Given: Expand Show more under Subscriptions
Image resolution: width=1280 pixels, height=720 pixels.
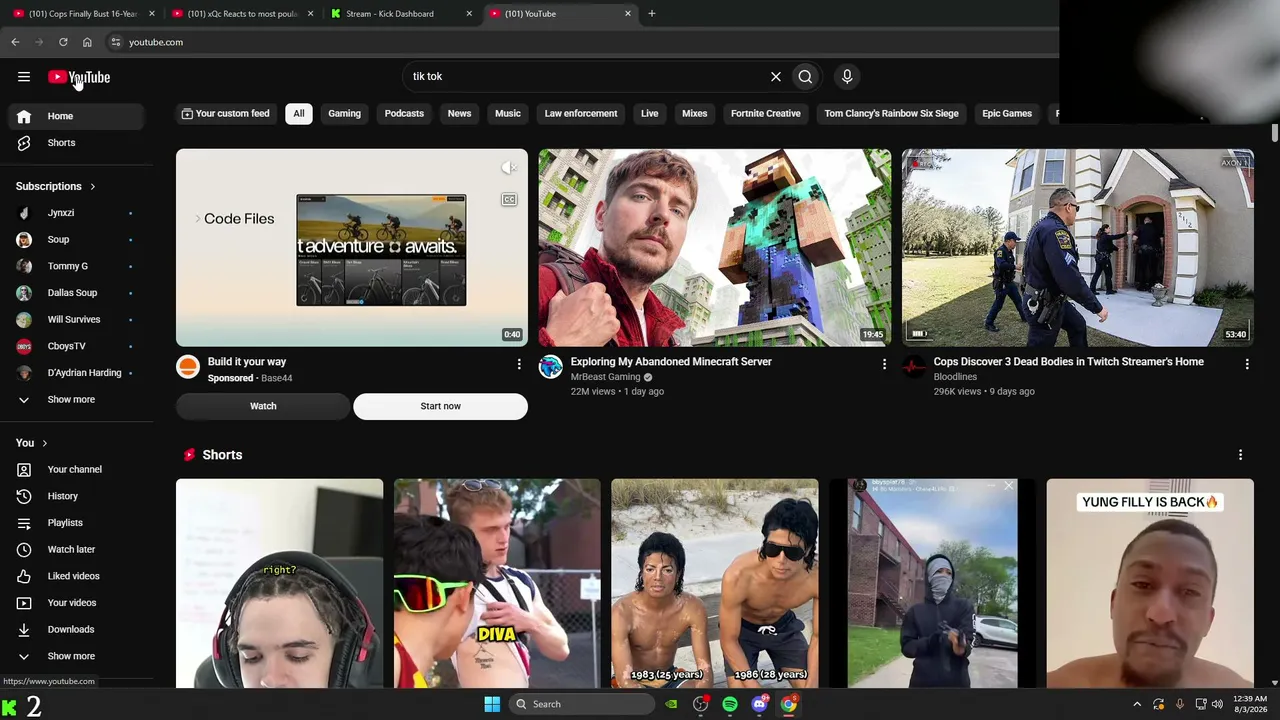Looking at the screenshot, I should pyautogui.click(x=76, y=399).
